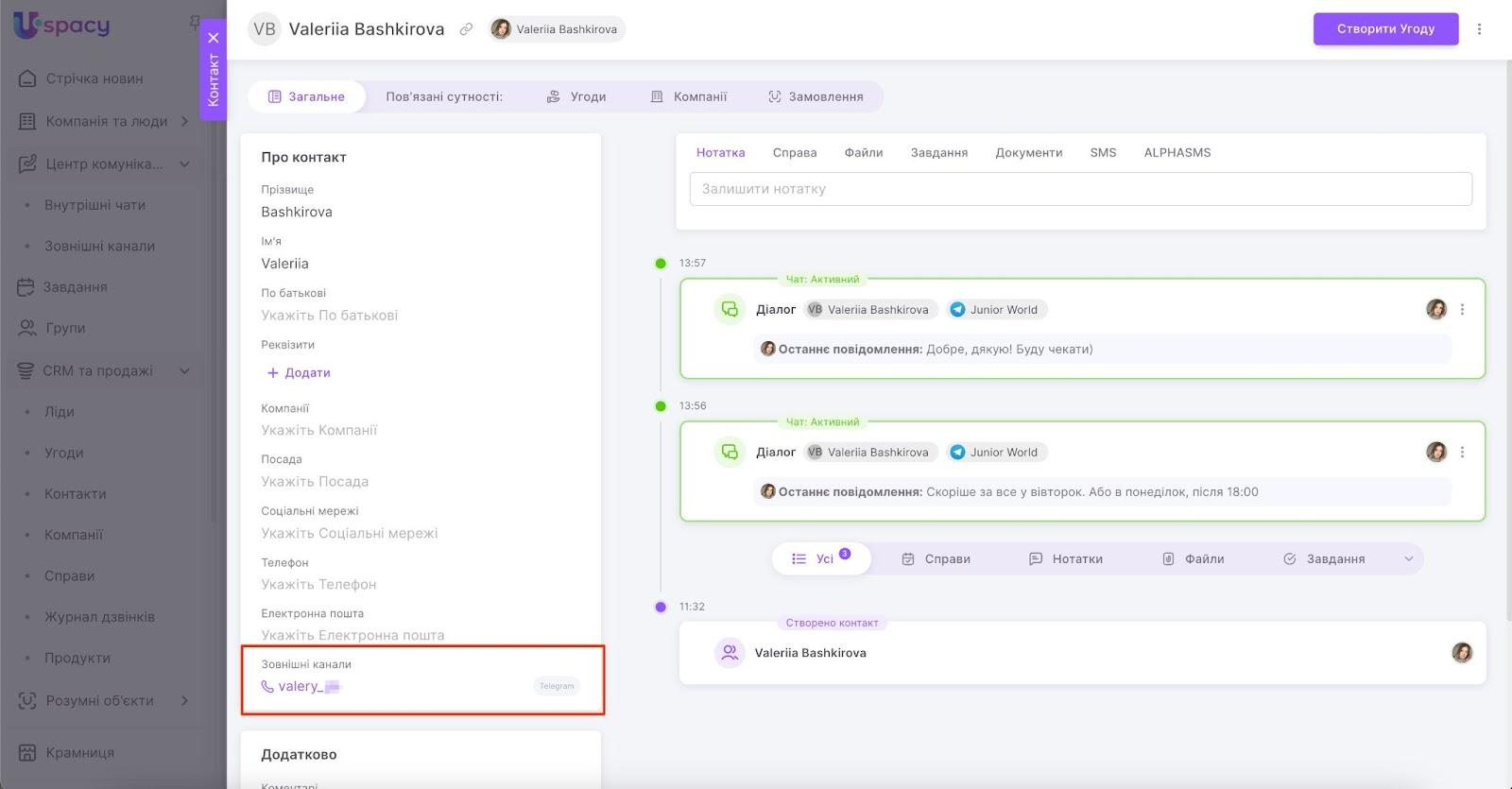Click Додати under Реквізити
The height and width of the screenshot is (789, 1512).
click(299, 373)
